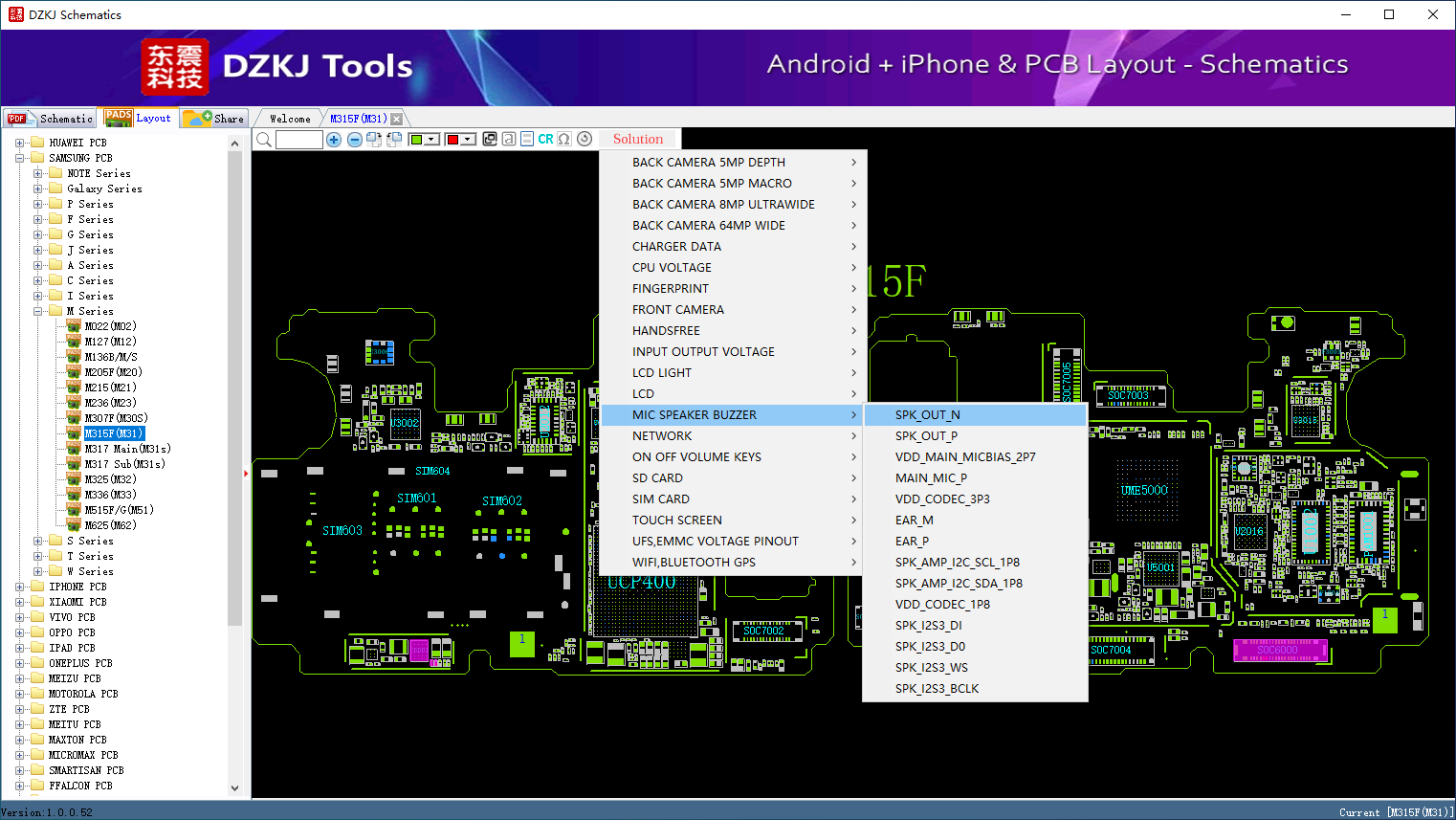
Task: Open the green color dropdown
Action: [x=431, y=140]
